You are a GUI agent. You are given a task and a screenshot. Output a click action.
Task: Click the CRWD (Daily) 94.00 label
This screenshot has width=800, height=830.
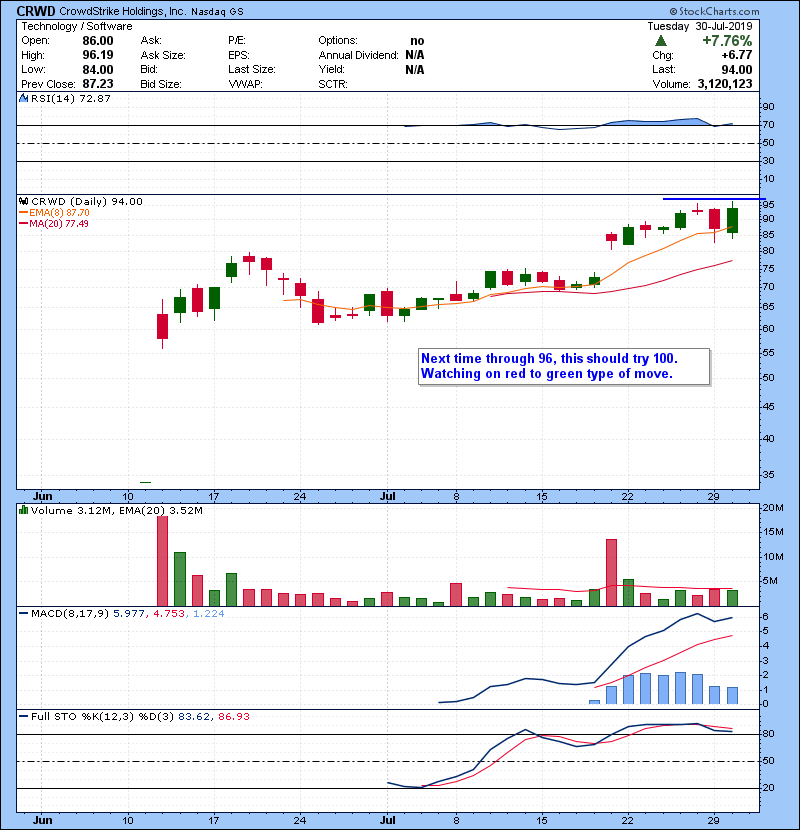coord(87,201)
